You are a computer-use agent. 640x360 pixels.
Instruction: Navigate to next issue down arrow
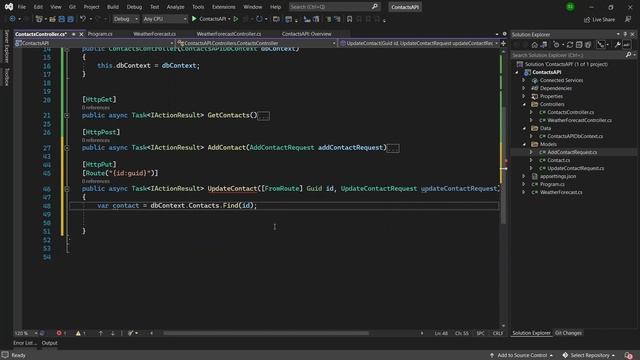pos(113,333)
